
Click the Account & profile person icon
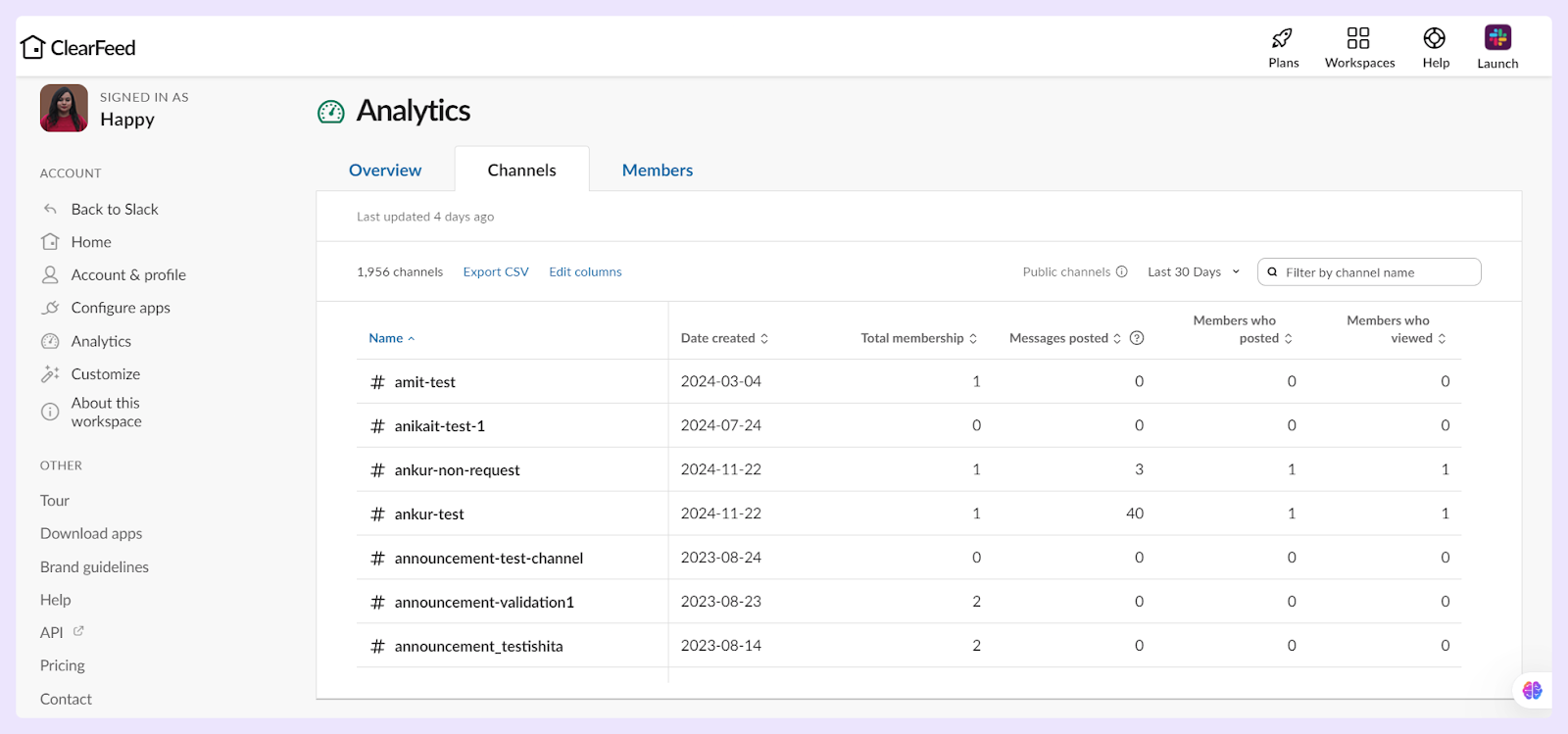click(50, 274)
